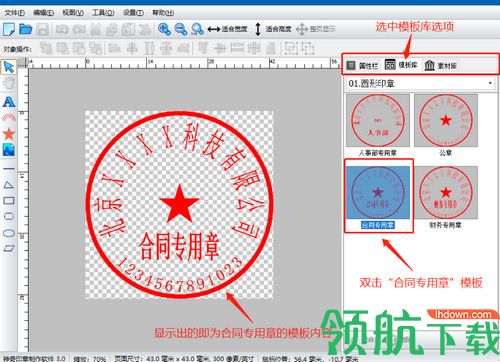Screen dimensions: 500x362
Task: Select the 公章 template thumbnail
Action: click(446, 120)
